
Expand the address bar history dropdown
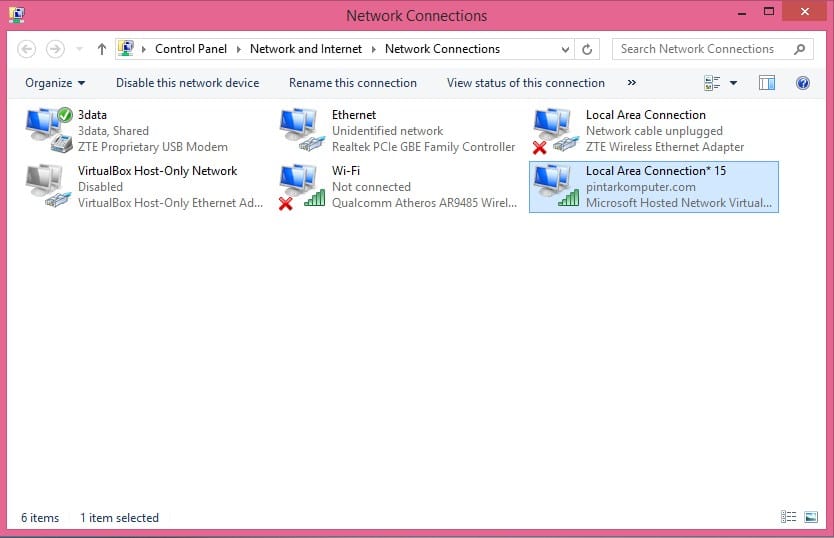565,49
